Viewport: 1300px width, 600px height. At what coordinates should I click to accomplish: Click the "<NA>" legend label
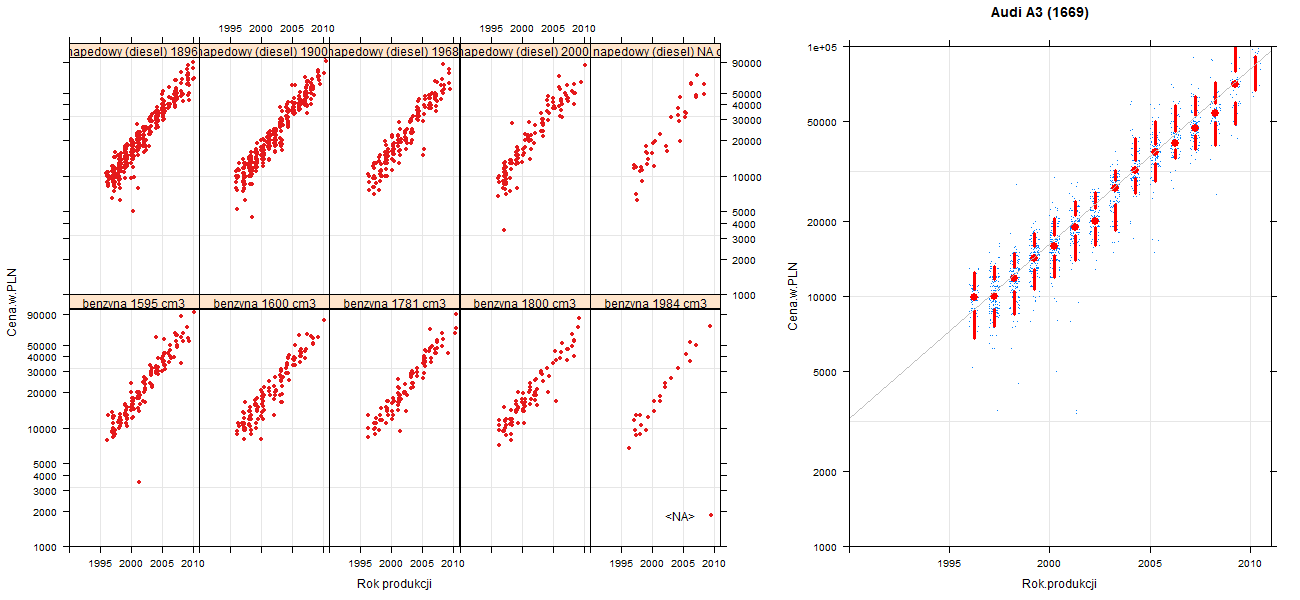[680, 516]
